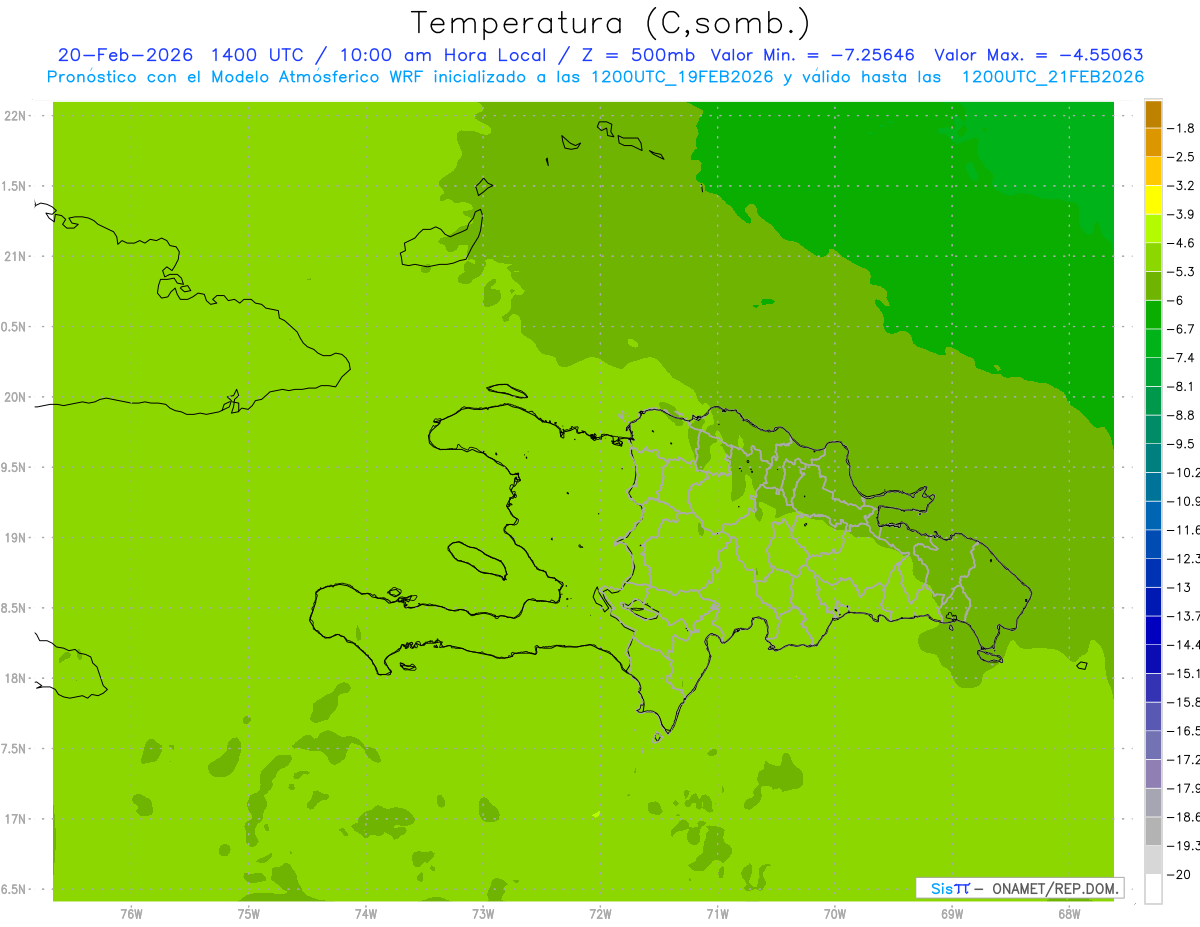Click the 73W longitude axis label
This screenshot has height=927, width=1200.
[483, 914]
